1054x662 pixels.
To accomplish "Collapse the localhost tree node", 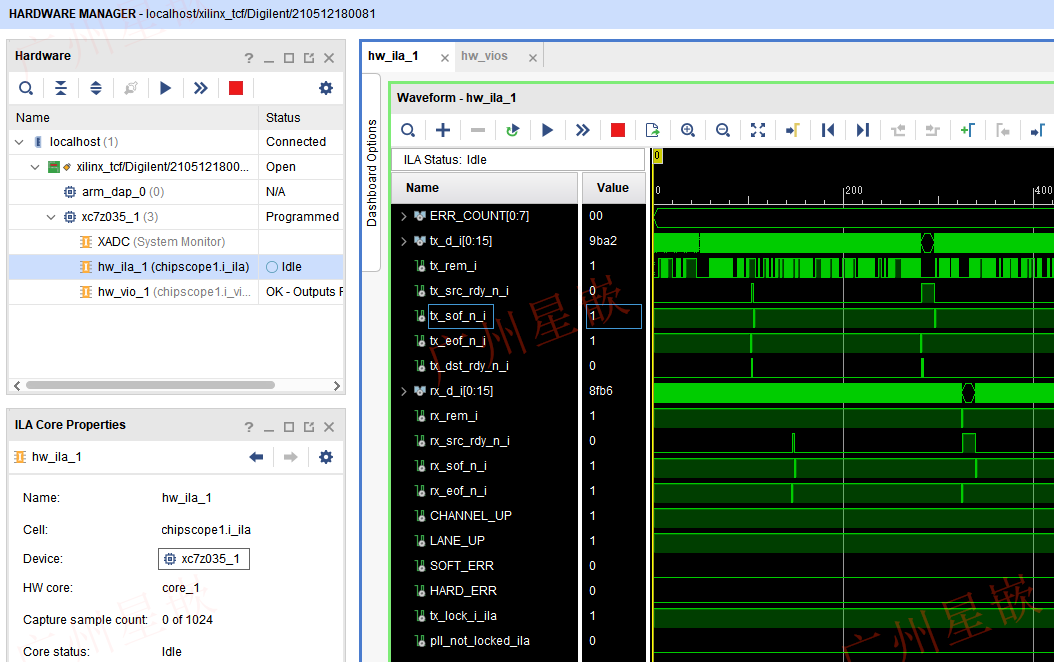I will coord(19,142).
